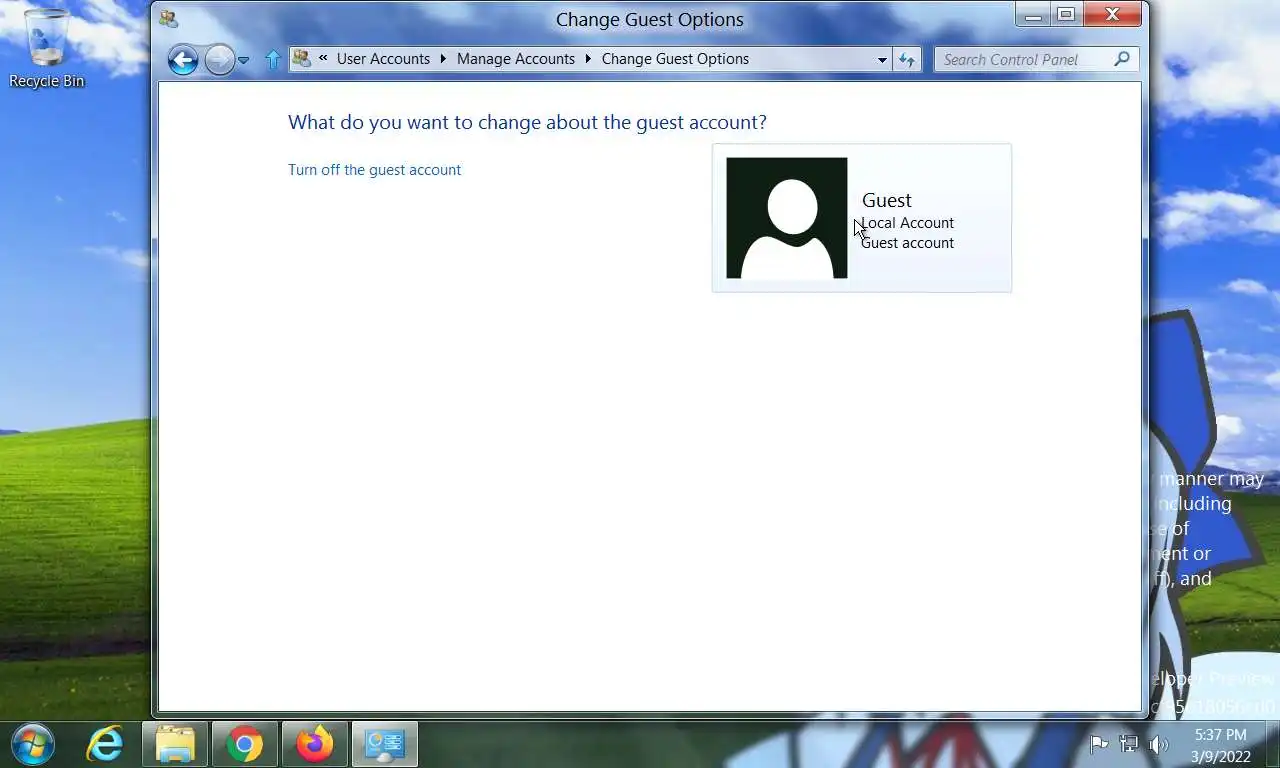
Task: Click the Guest account description text
Action: [908, 243]
